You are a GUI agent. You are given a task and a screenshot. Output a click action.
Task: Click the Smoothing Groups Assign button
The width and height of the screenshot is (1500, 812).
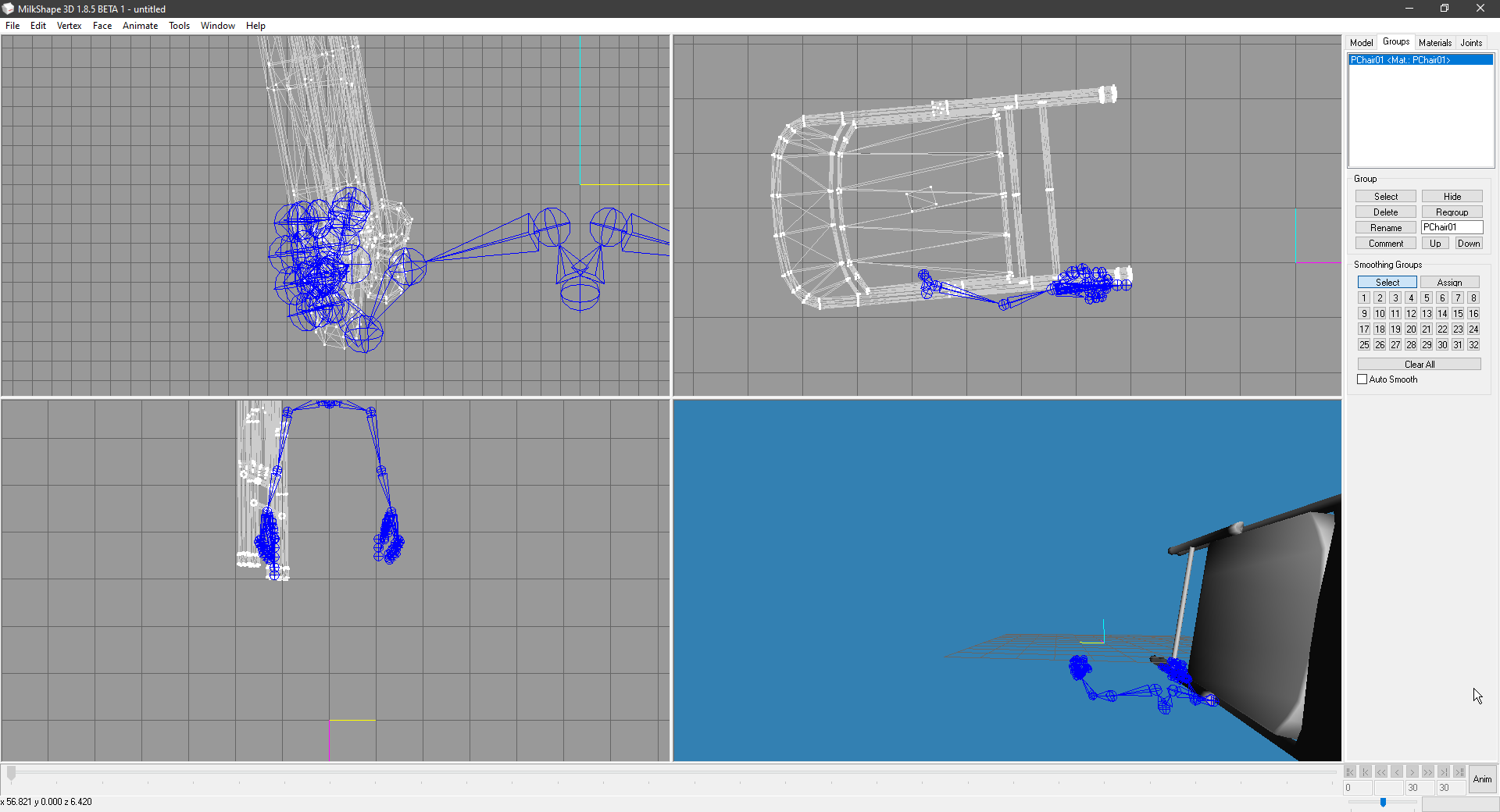tap(1450, 283)
